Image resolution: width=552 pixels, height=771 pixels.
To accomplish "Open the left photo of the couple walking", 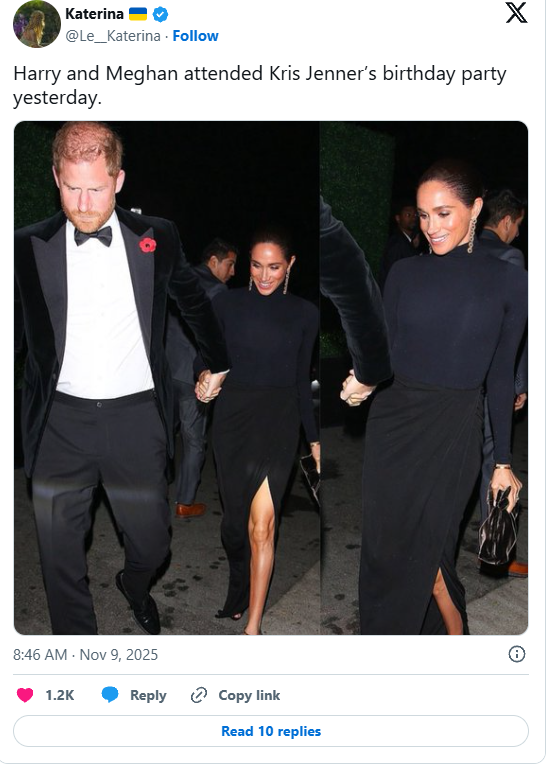I will [x=167, y=378].
